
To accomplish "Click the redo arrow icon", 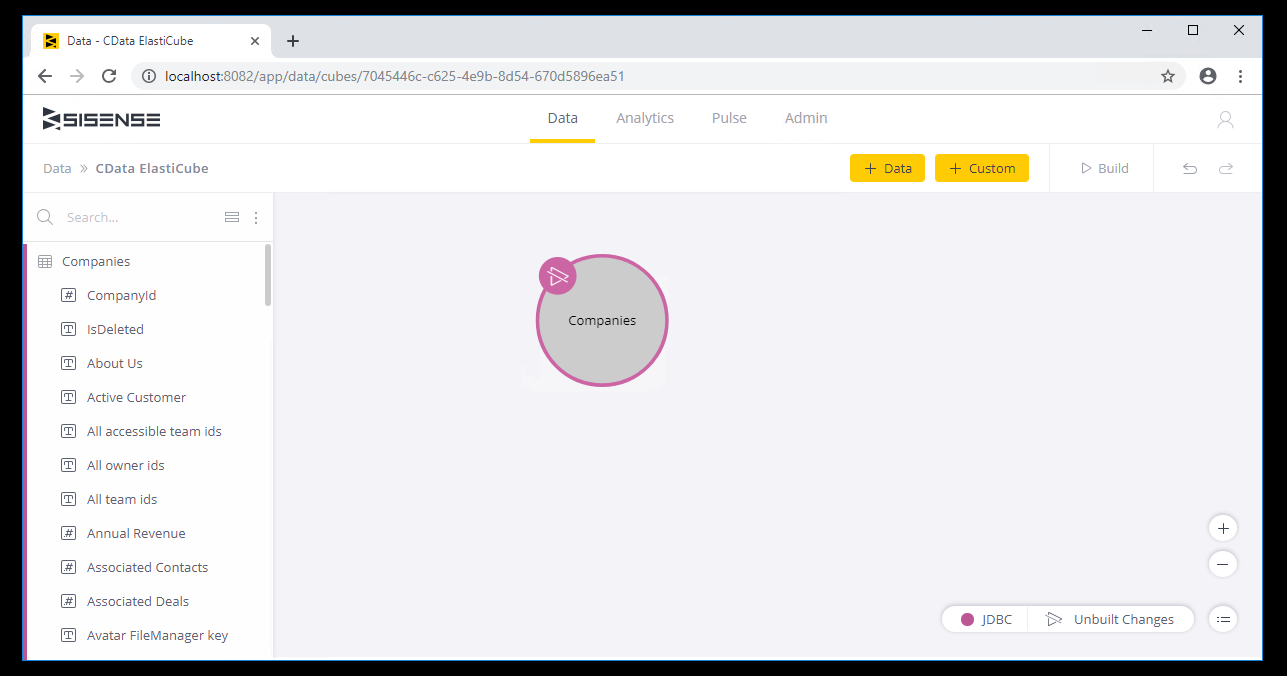I will (1225, 169).
